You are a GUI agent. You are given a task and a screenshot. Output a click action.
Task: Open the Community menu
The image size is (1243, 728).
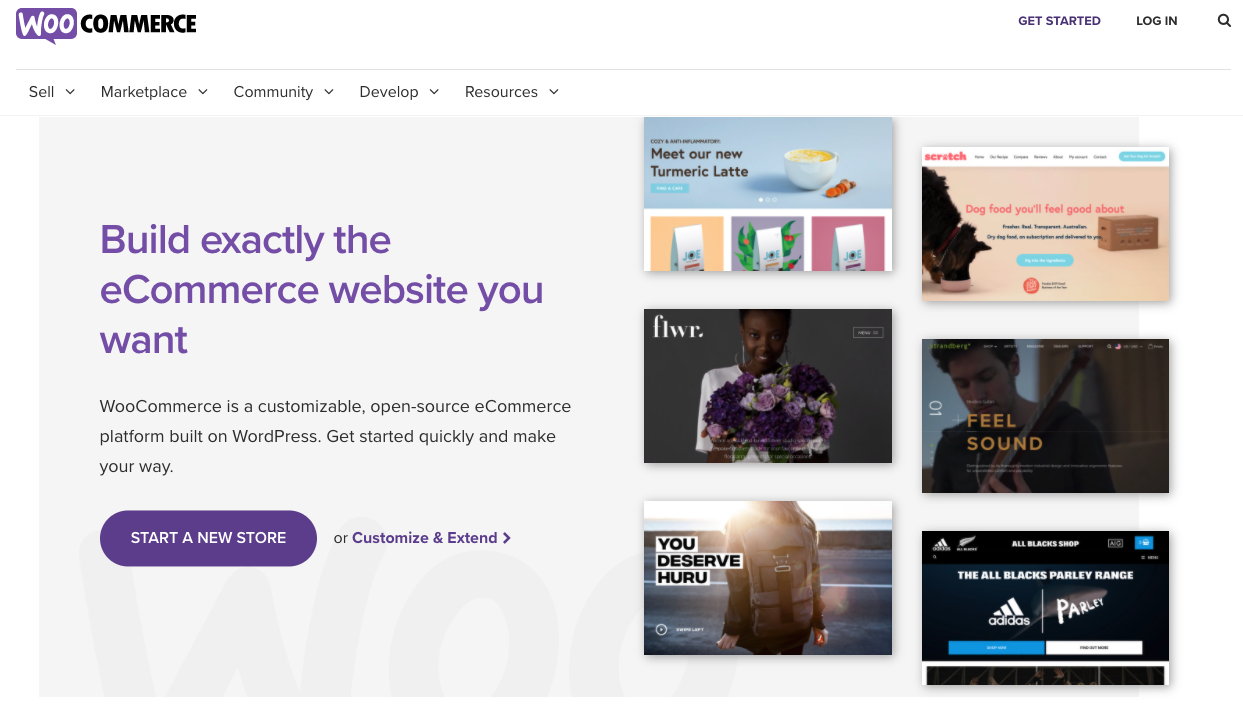coord(273,92)
